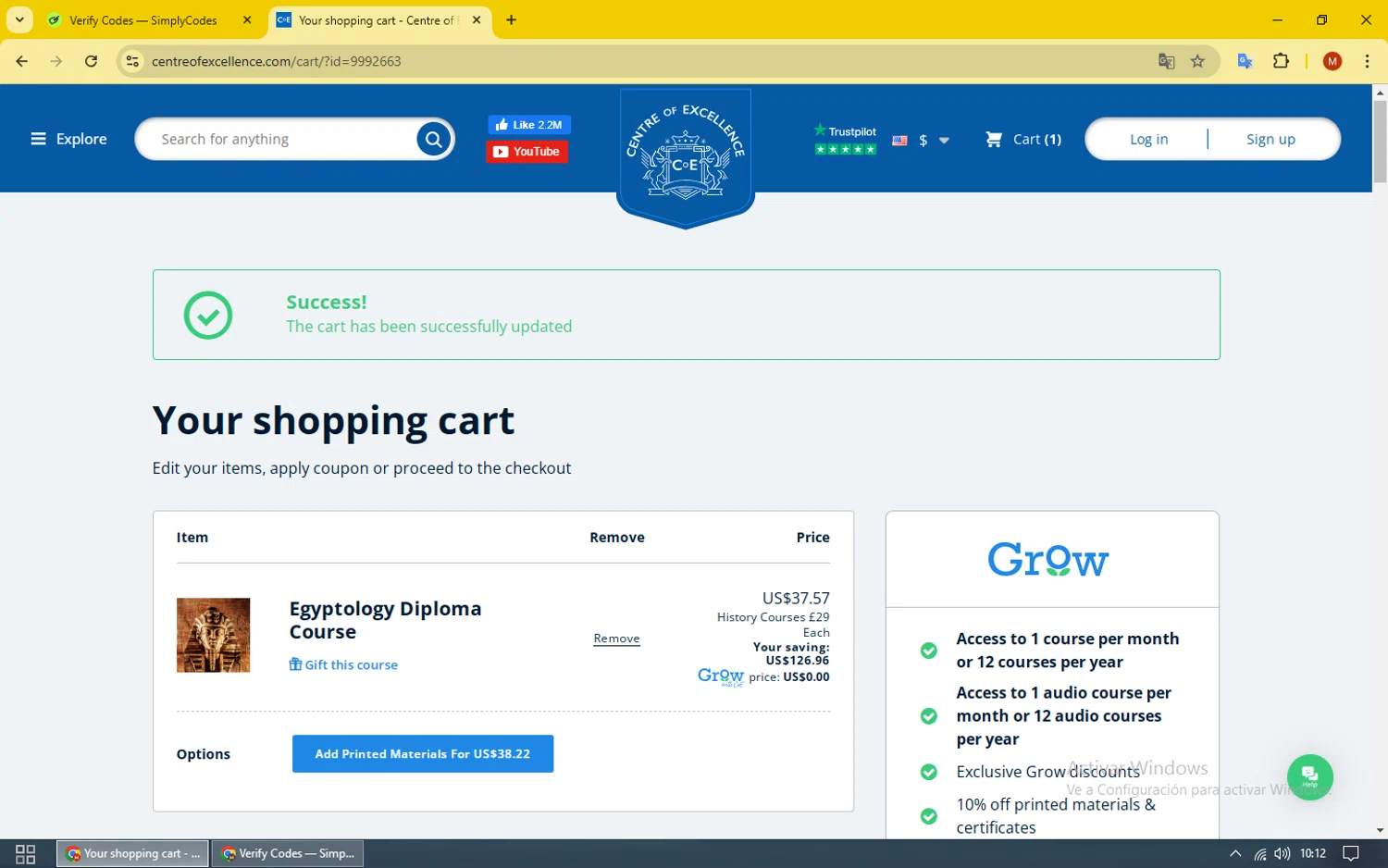Open the Egyptology course pharaoh thumbnail
This screenshot has width=1388, height=868.
pos(213,635)
